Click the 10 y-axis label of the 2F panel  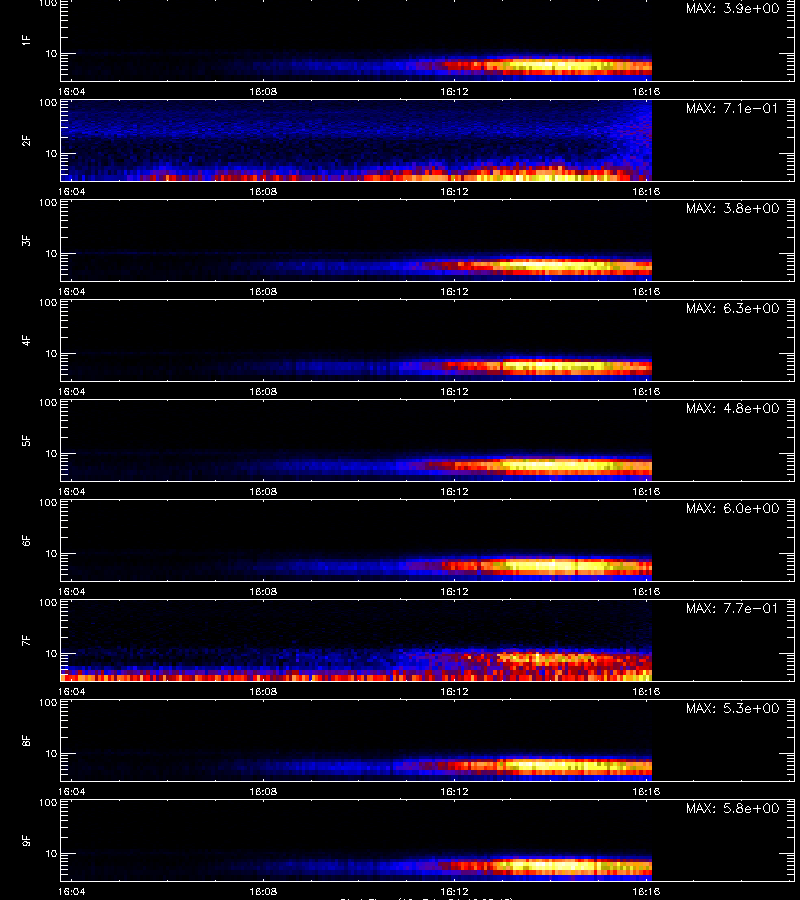click(52, 153)
